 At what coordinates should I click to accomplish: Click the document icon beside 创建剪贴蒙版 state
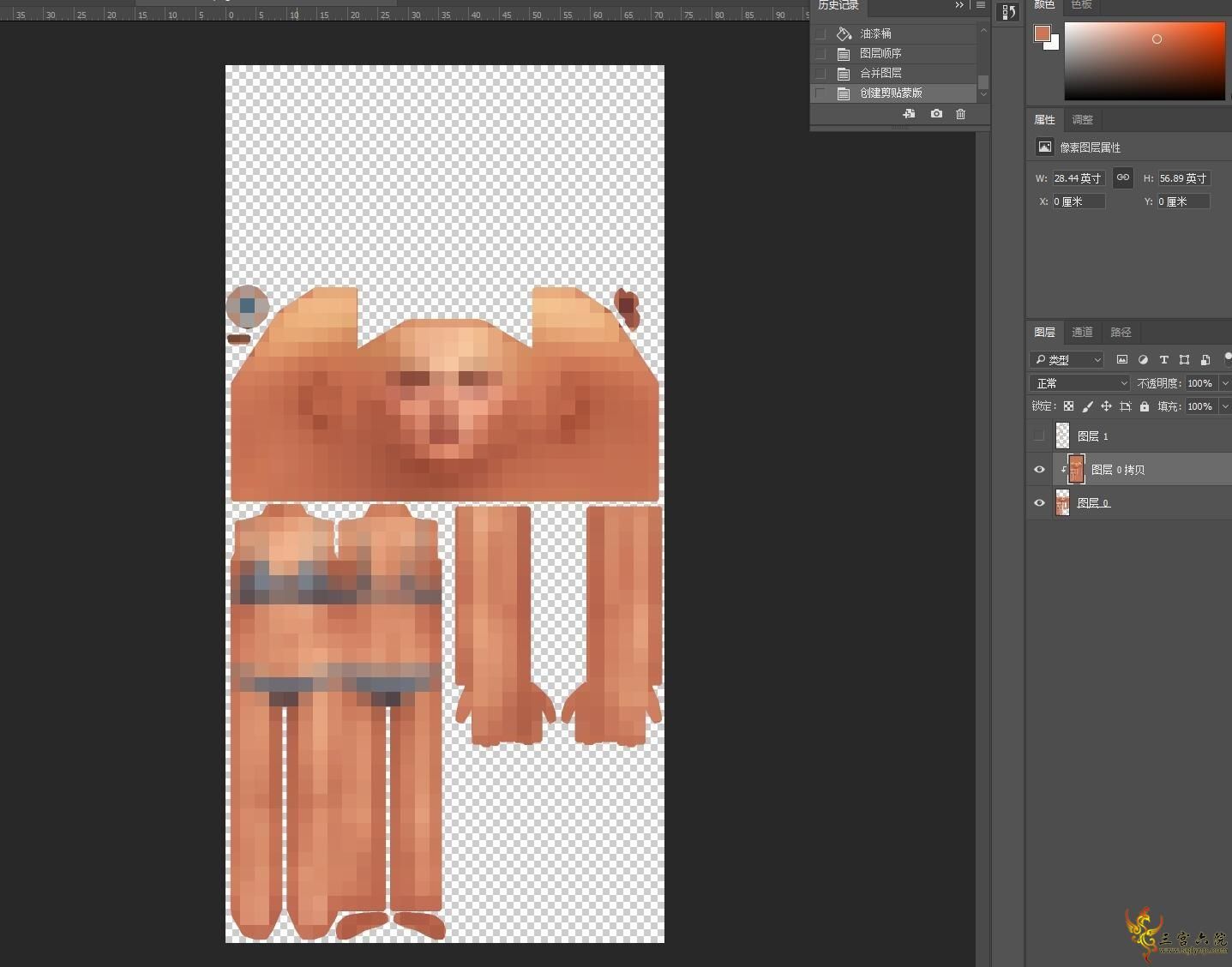(x=844, y=93)
